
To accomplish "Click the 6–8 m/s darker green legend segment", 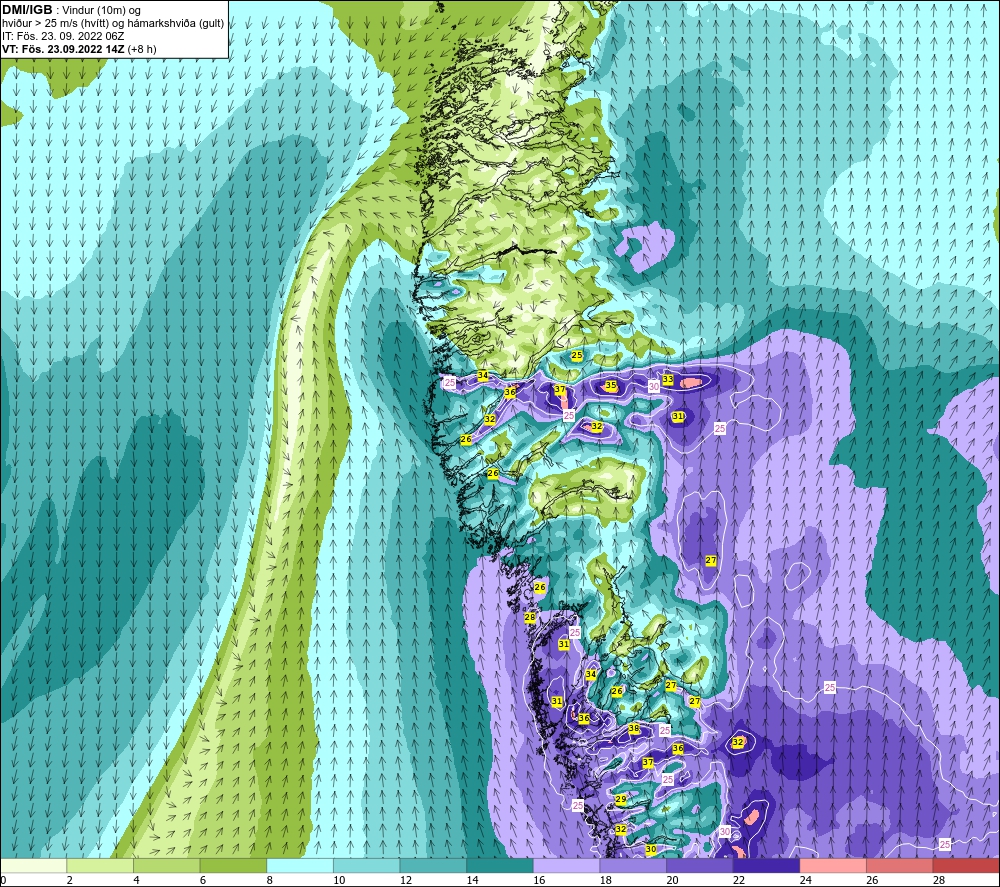I will coord(233,866).
